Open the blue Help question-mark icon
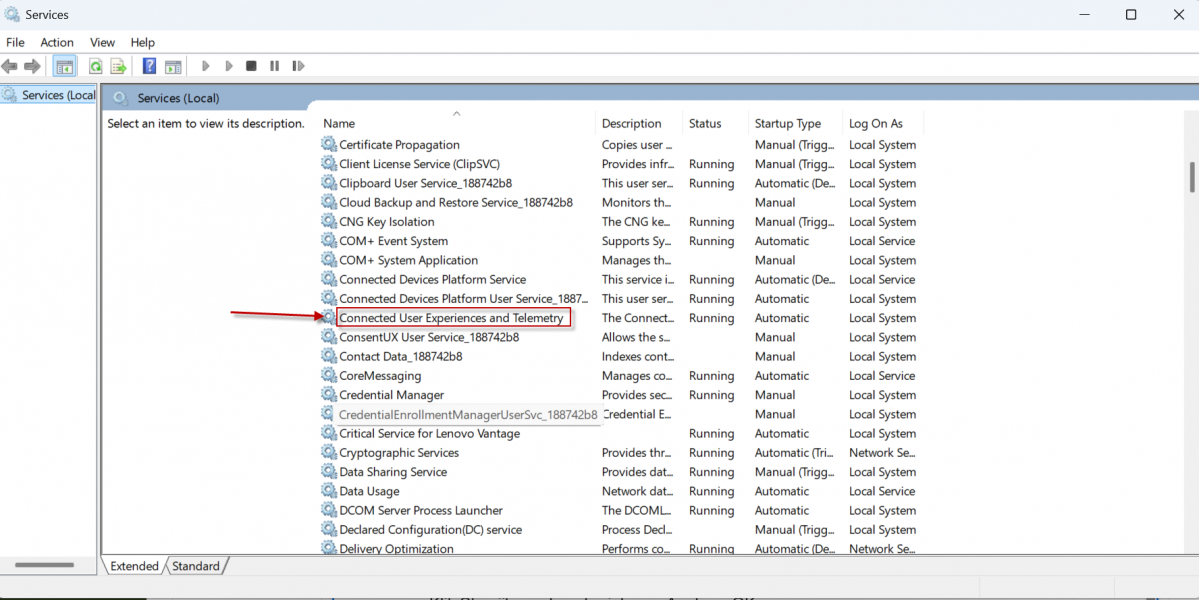 (x=149, y=66)
